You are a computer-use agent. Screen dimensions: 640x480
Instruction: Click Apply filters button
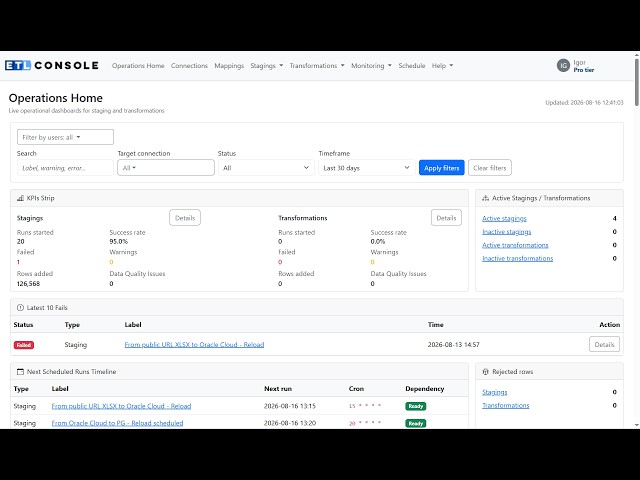pos(442,168)
